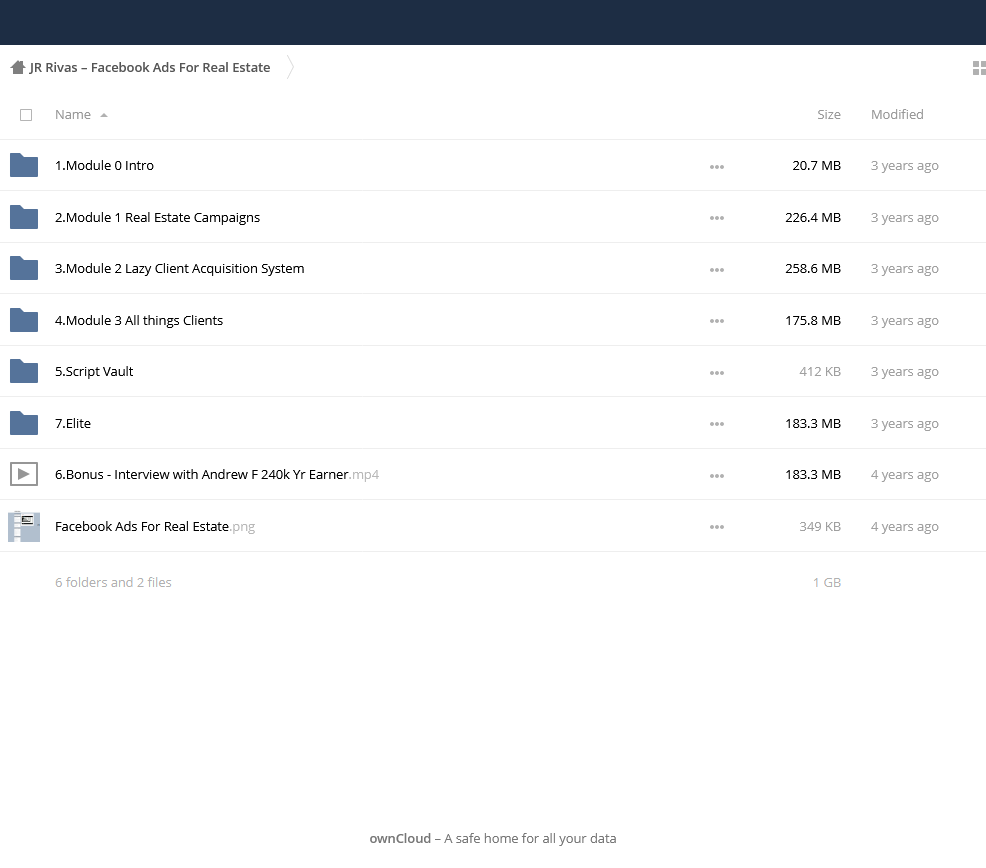Show more options for All things Clients

point(717,321)
